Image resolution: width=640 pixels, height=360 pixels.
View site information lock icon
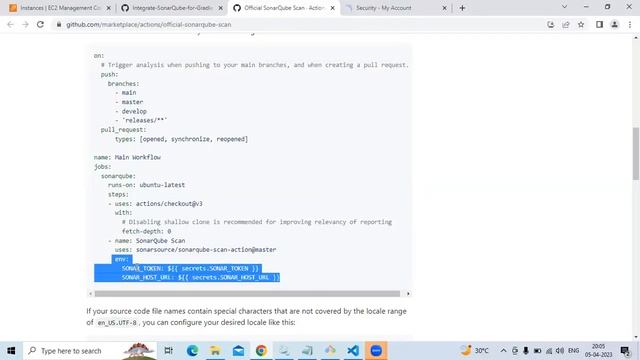pyautogui.click(x=59, y=24)
